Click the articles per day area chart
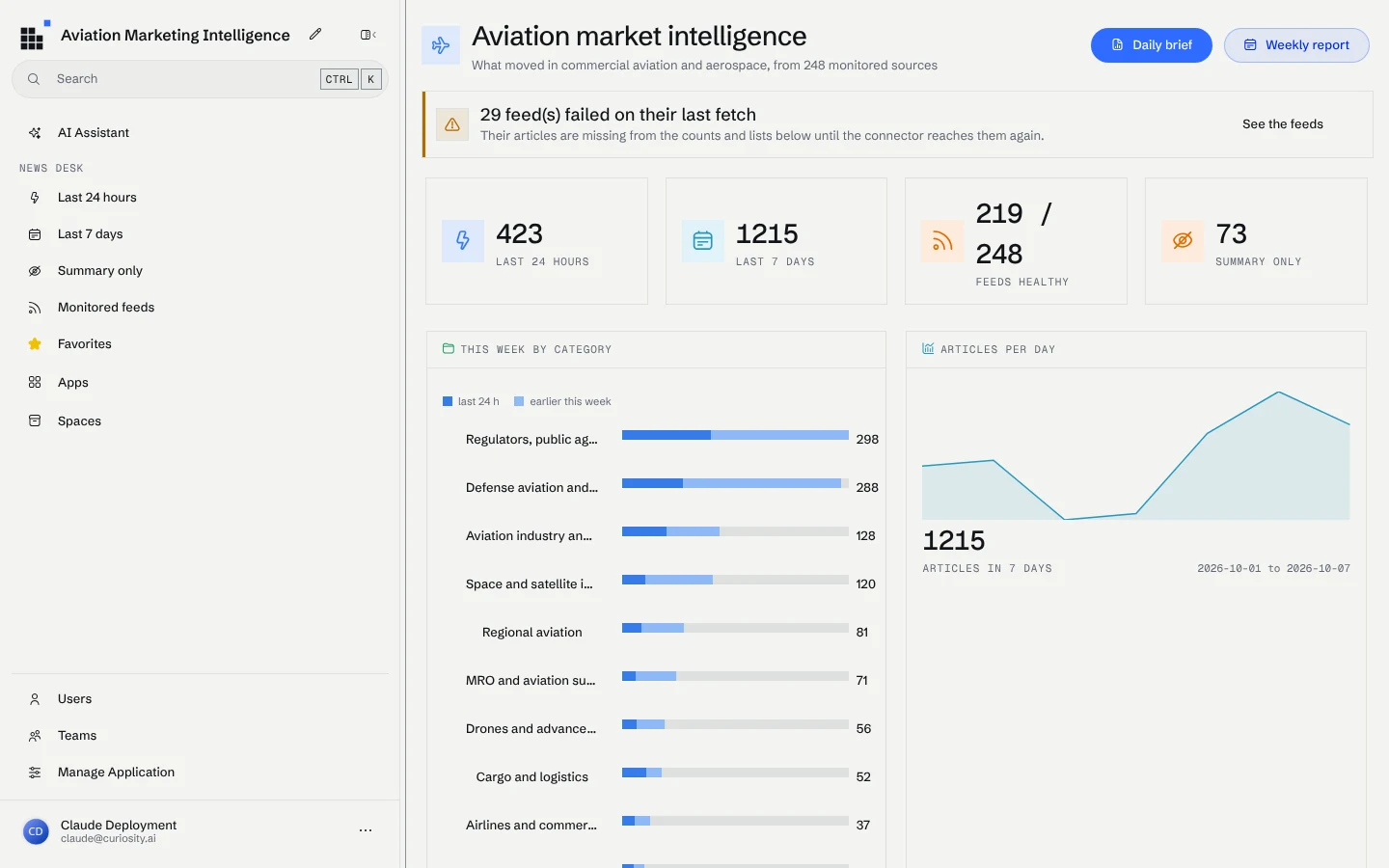1389x868 pixels. tap(1136, 455)
